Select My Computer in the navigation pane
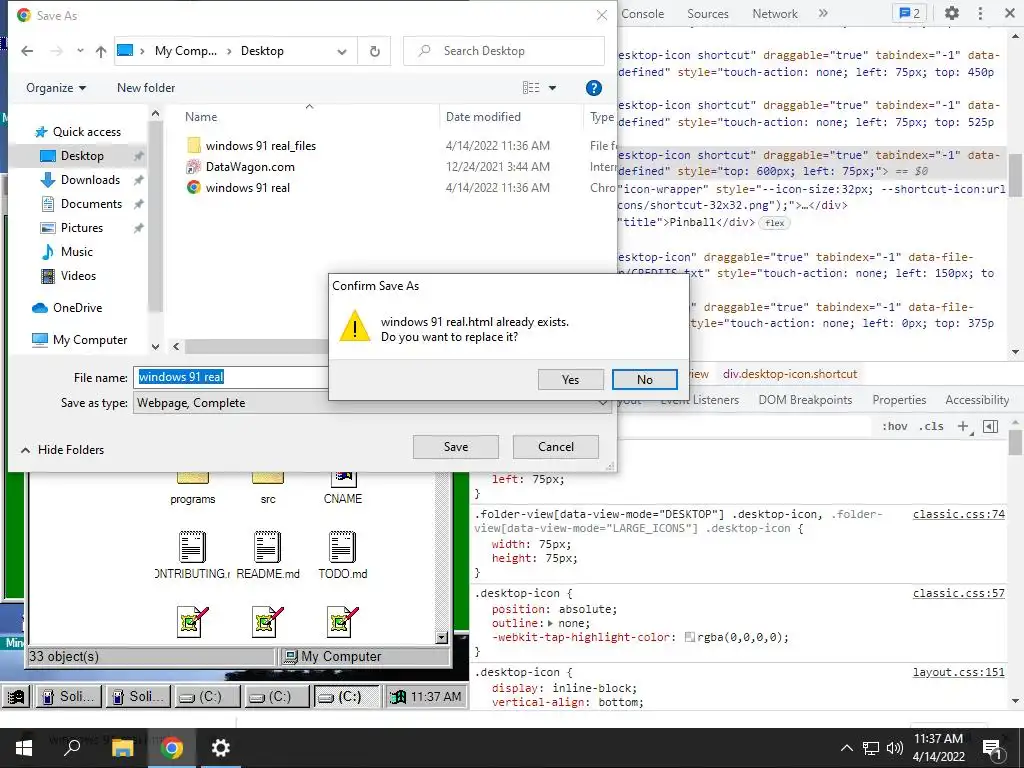The height and width of the screenshot is (768, 1024). (x=80, y=340)
